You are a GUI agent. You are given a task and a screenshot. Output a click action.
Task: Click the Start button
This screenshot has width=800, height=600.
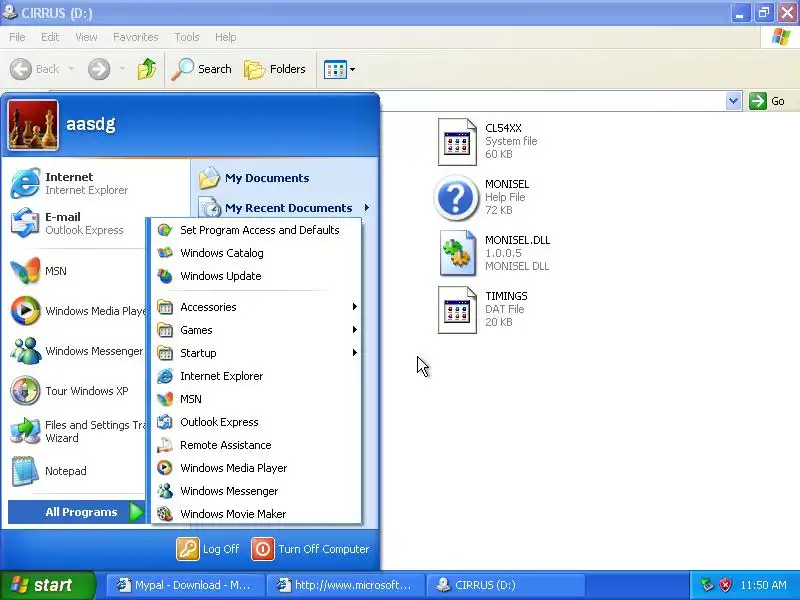[48, 585]
